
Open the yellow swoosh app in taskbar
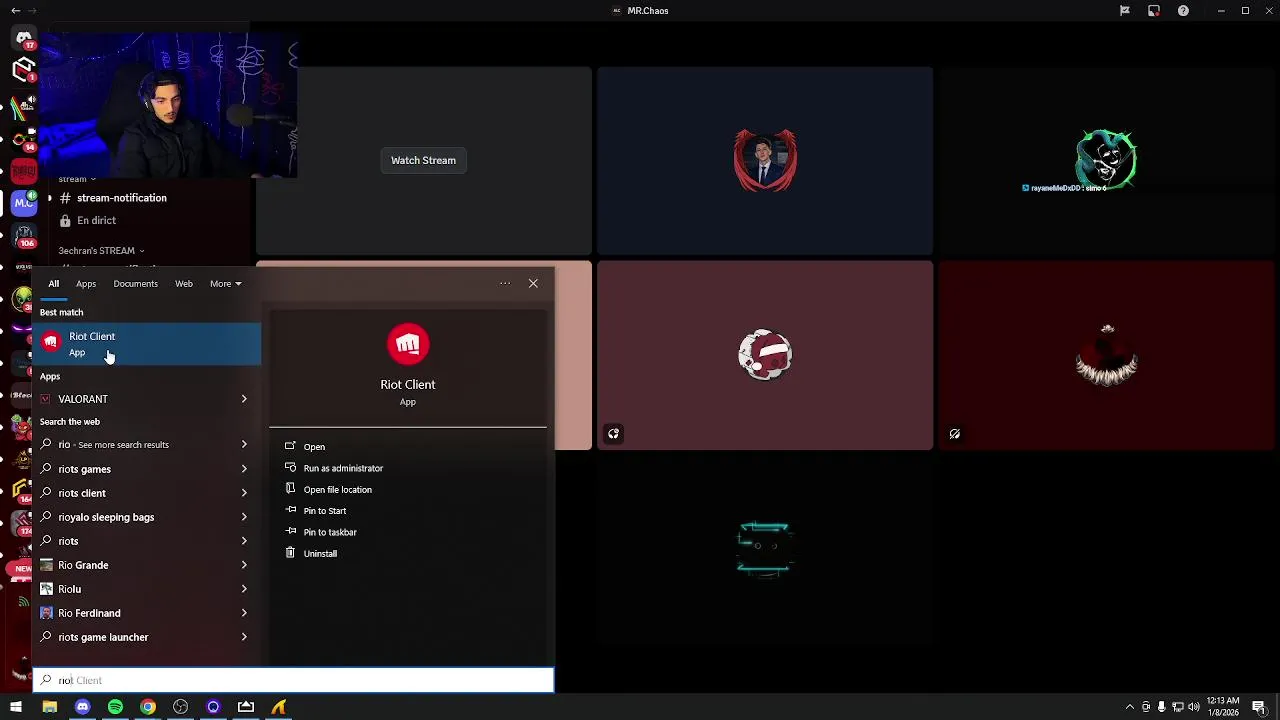279,707
